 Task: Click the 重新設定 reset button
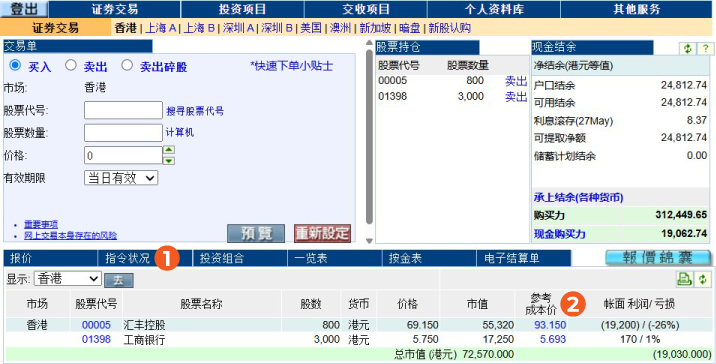(322, 233)
